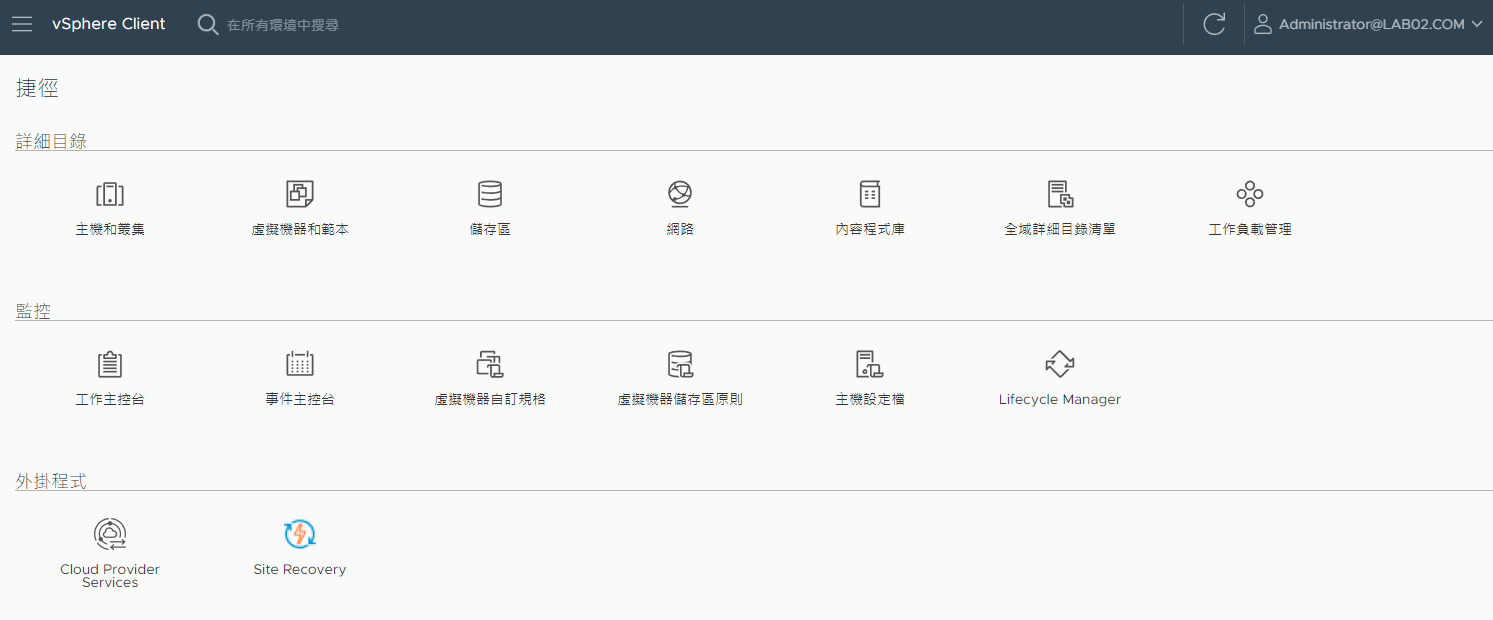This screenshot has height=620, width=1493.
Task: Click the 全域詳細目錄清單 label
Action: (1060, 229)
